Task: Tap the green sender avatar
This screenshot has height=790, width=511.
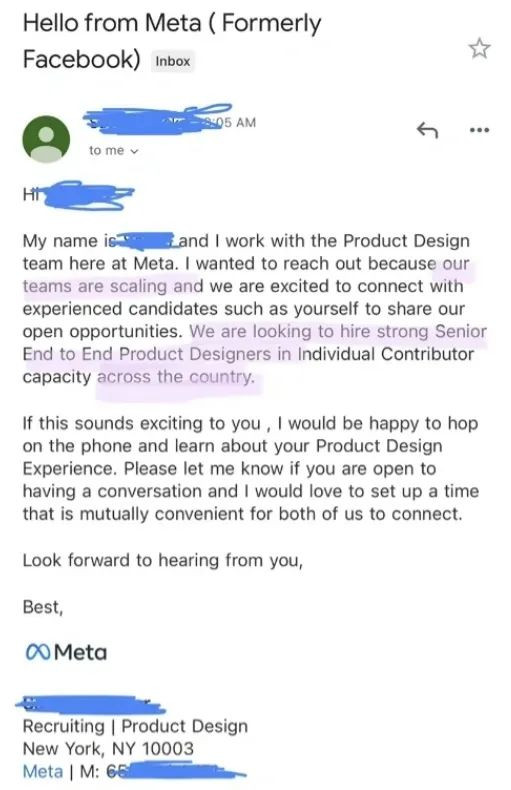Action: pyautogui.click(x=46, y=139)
